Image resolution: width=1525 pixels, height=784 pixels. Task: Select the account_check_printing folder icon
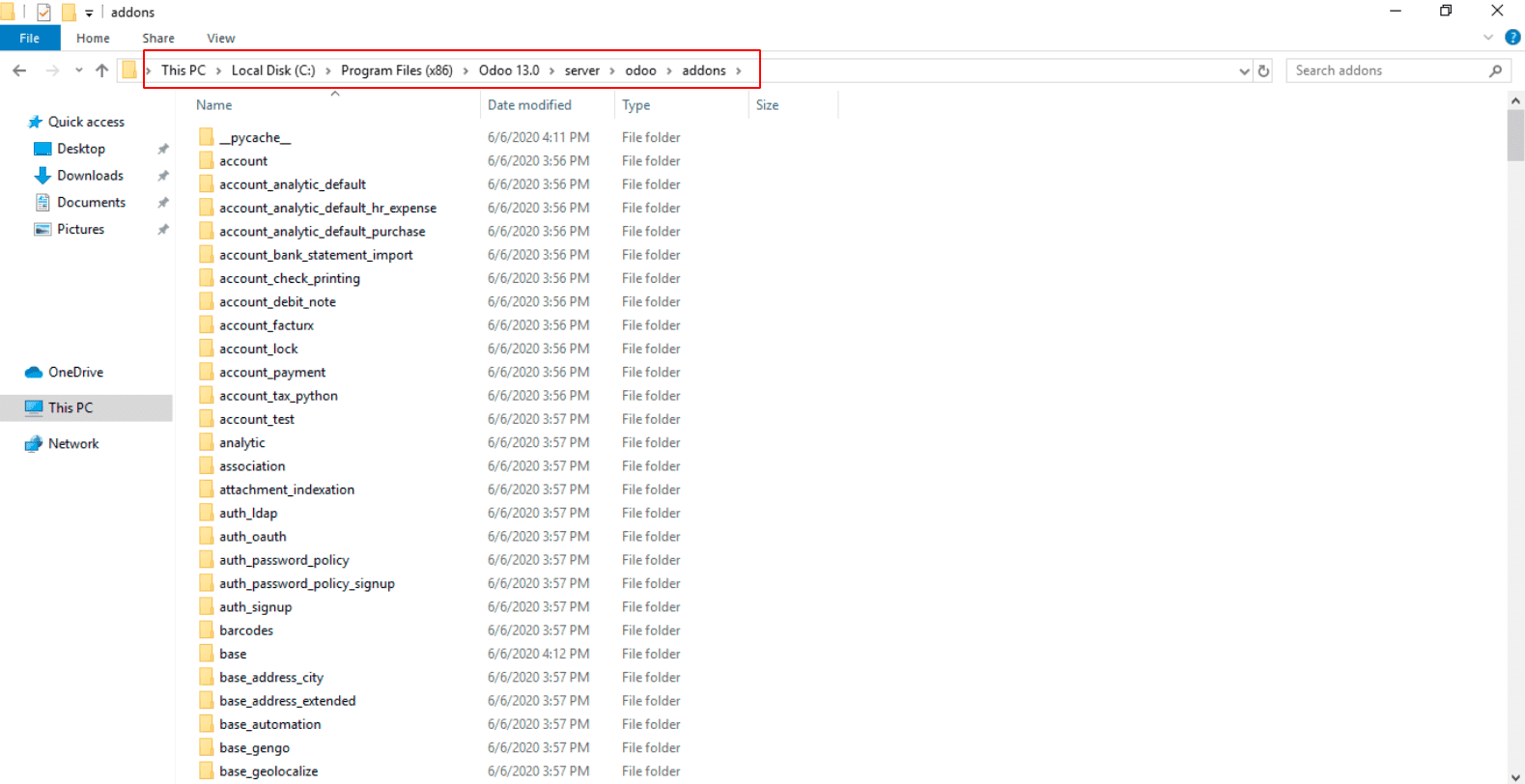coord(206,278)
